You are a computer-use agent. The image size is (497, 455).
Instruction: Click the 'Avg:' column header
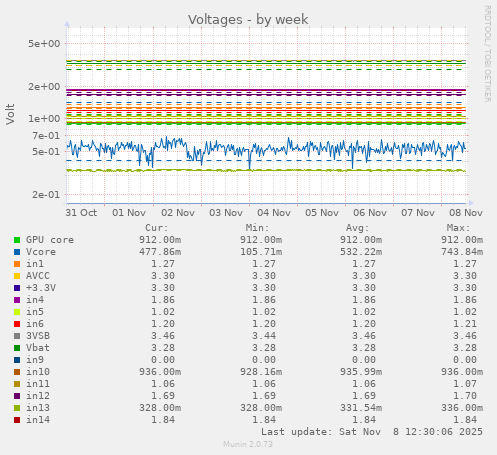click(x=358, y=228)
